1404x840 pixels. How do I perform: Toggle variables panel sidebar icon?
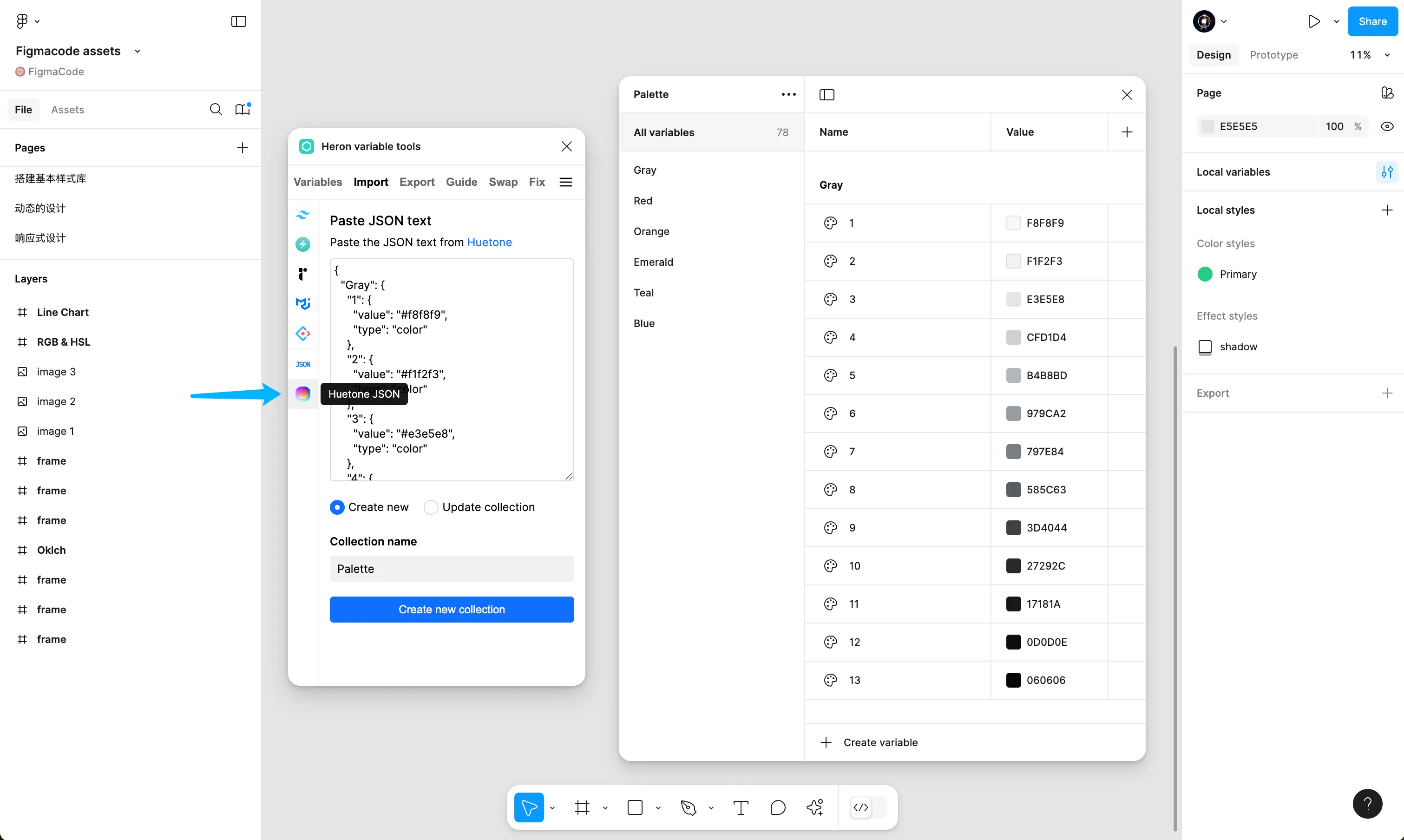pos(827,94)
